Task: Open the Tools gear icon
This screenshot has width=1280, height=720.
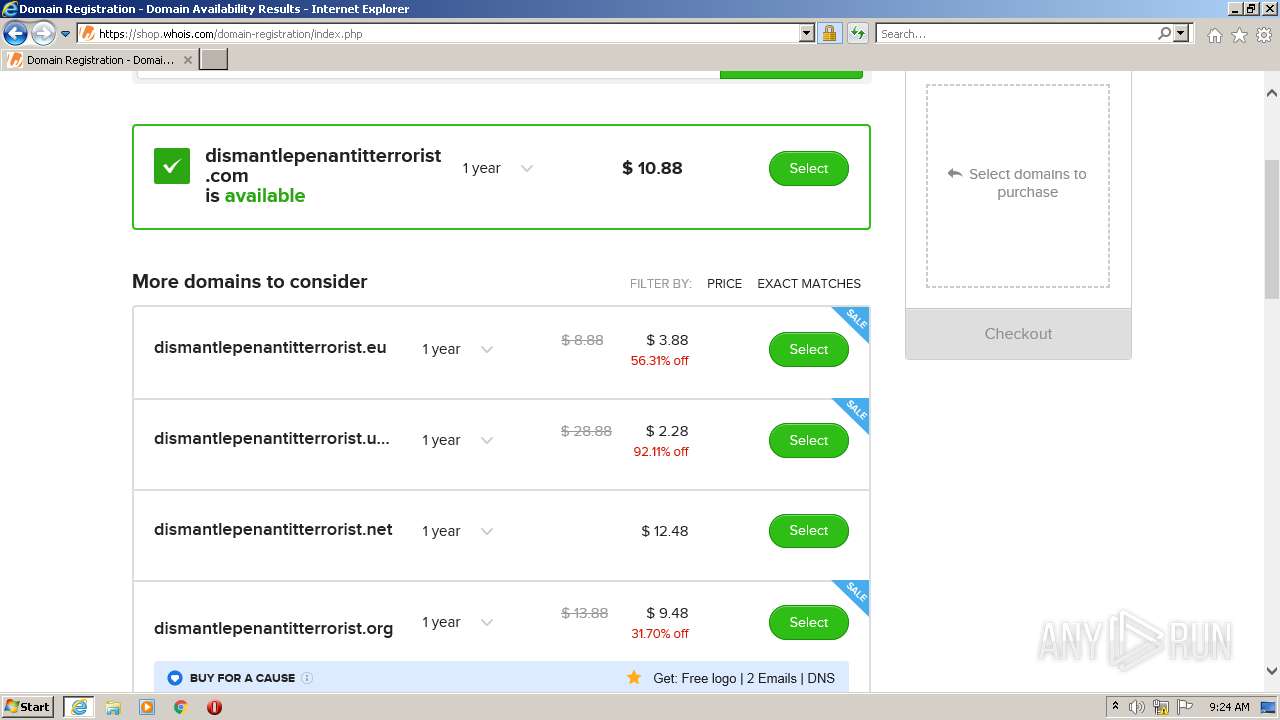Action: click(x=1264, y=34)
